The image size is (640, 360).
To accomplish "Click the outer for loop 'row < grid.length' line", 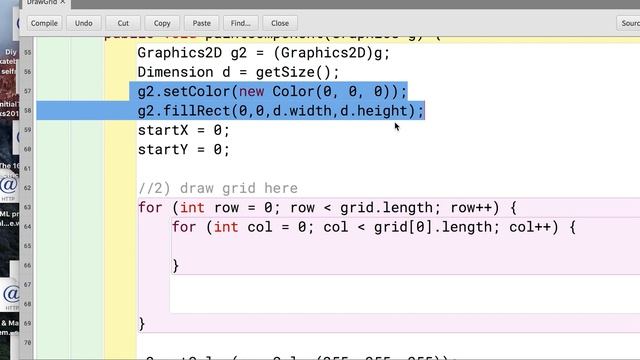I will 327,208.
